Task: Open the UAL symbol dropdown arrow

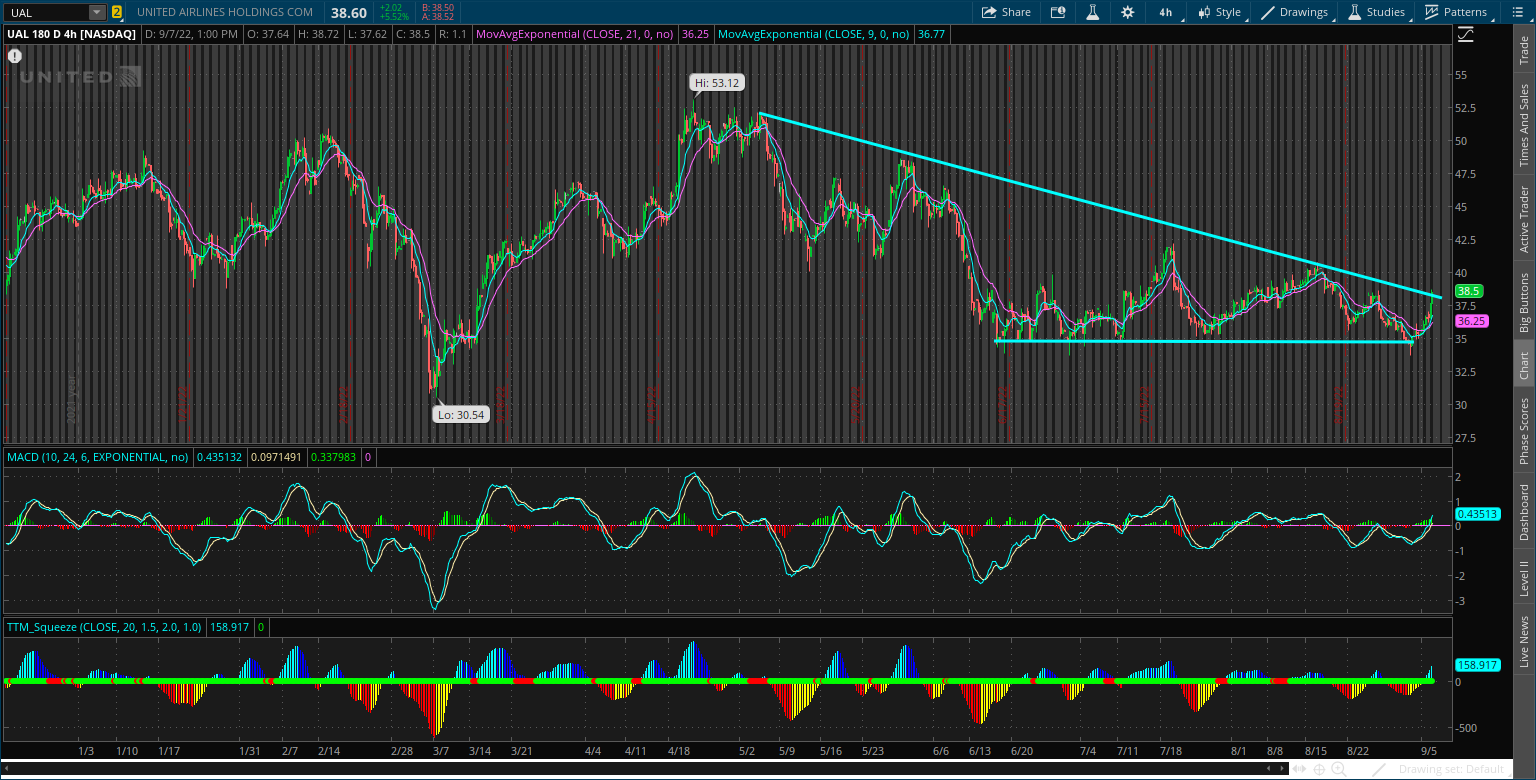Action: point(95,12)
